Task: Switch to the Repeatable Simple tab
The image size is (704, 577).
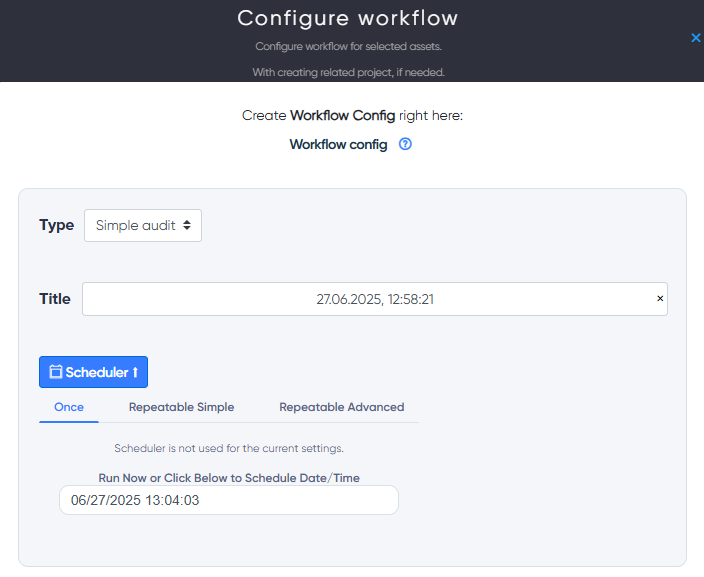Action: [x=181, y=407]
